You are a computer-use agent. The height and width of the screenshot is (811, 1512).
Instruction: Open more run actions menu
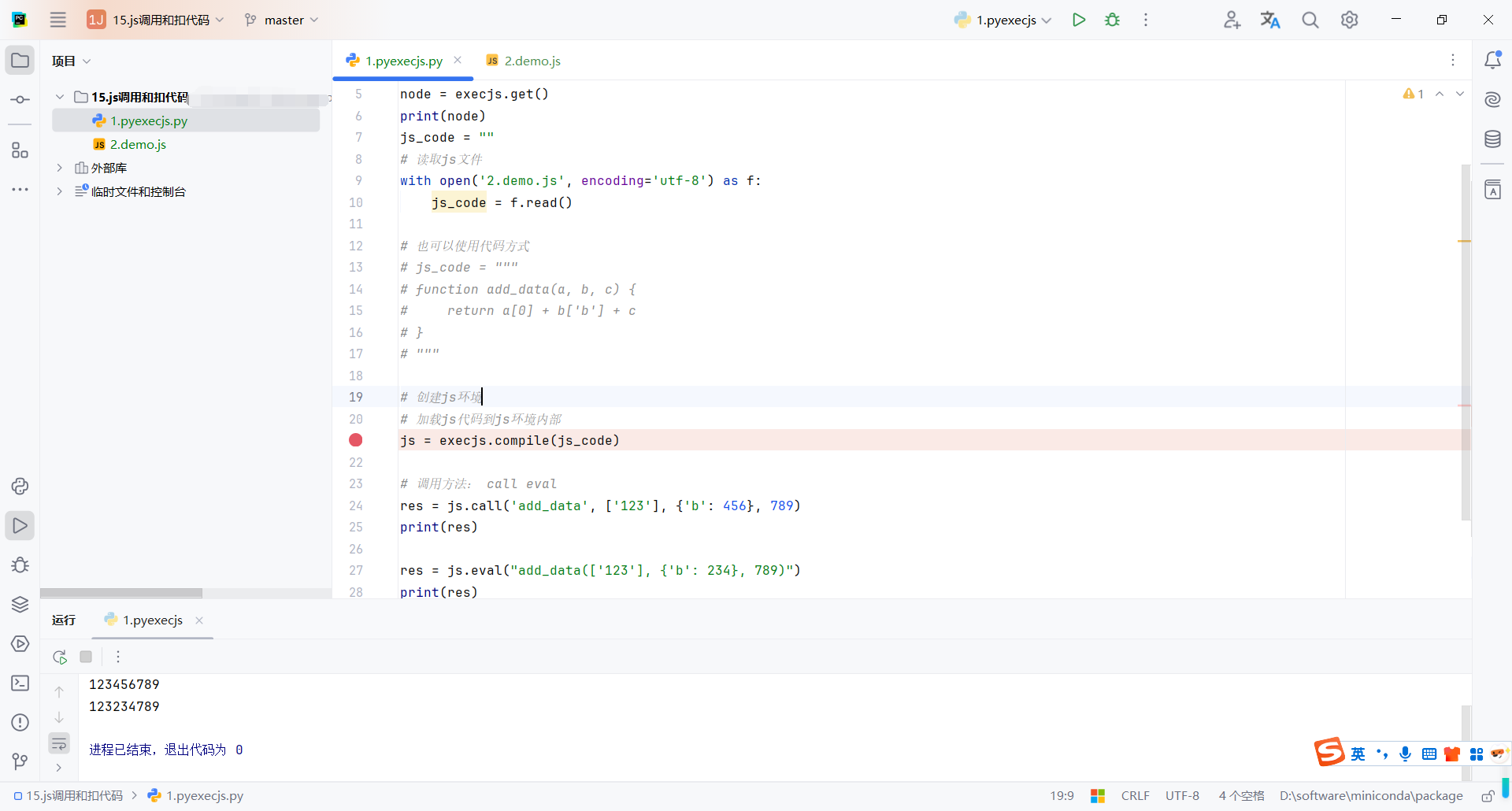coord(1146,20)
